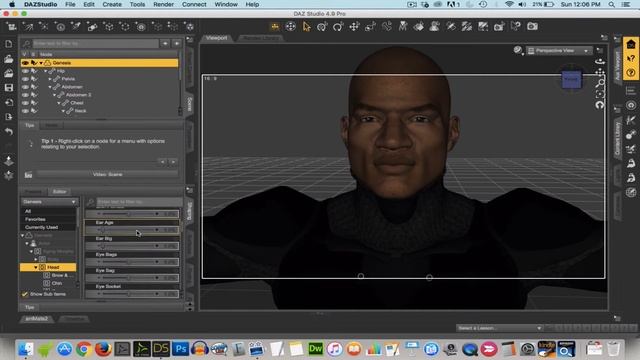
Task: Click the Render camera icon in toolbar
Action: click(x=532, y=27)
